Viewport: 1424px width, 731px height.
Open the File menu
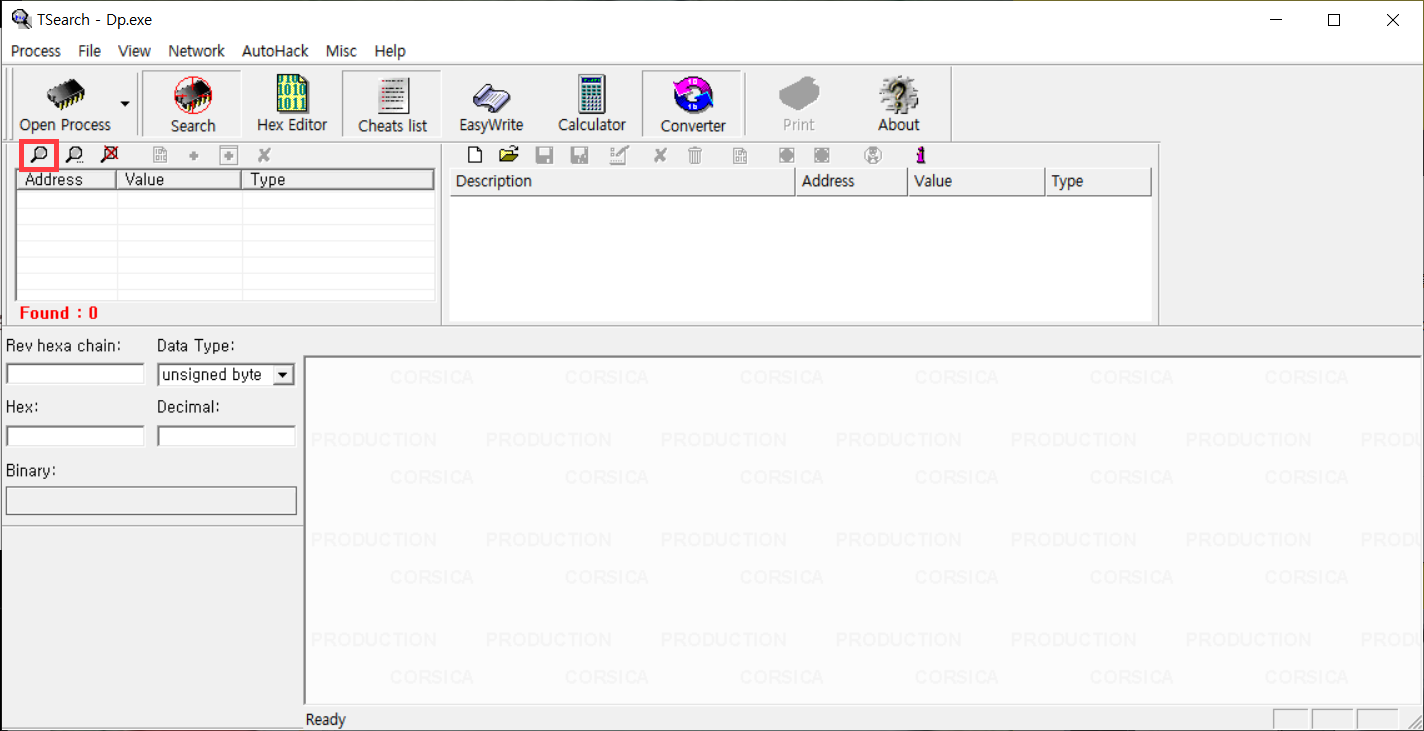pyautogui.click(x=89, y=51)
